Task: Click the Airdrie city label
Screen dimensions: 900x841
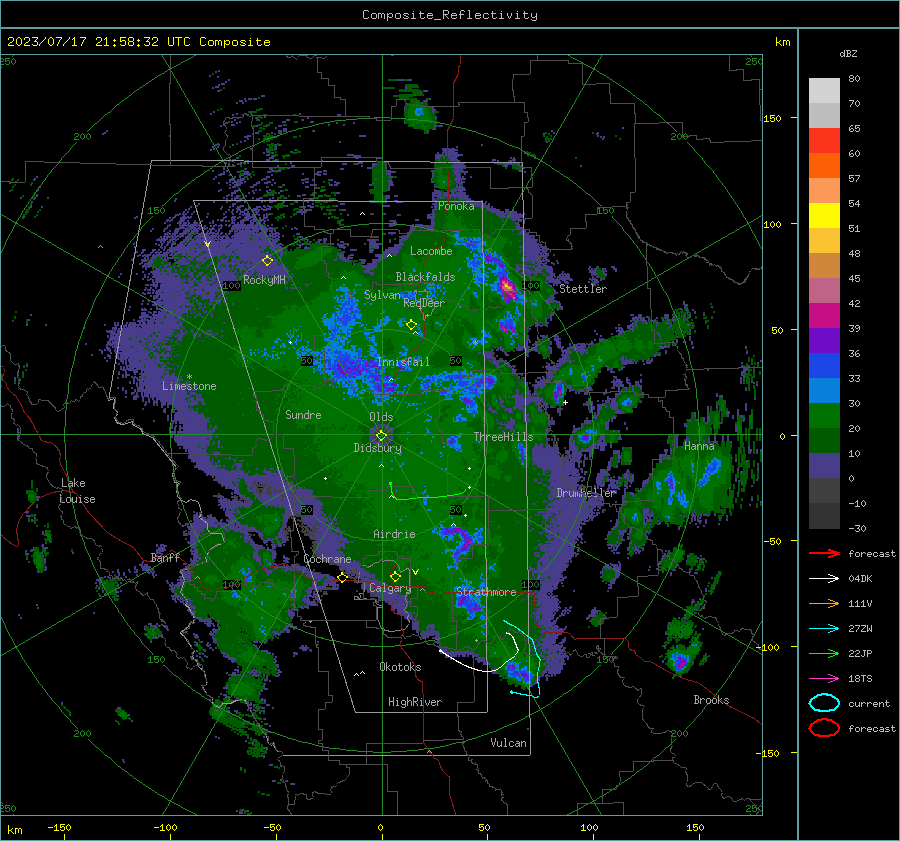Action: click(x=394, y=534)
